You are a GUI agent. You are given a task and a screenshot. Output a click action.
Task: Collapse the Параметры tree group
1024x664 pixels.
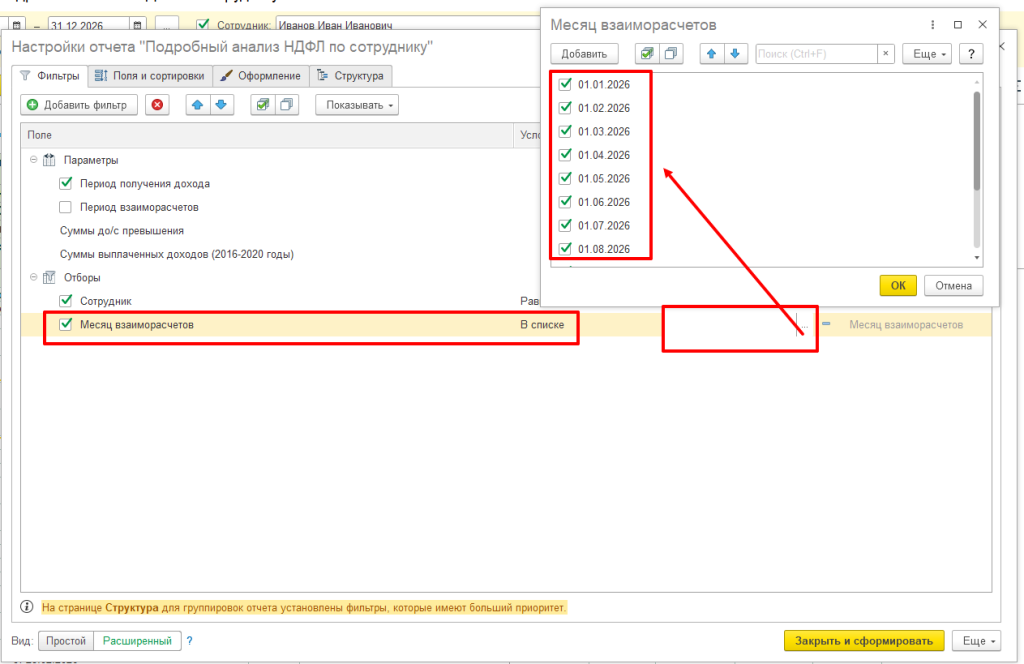click(32, 160)
